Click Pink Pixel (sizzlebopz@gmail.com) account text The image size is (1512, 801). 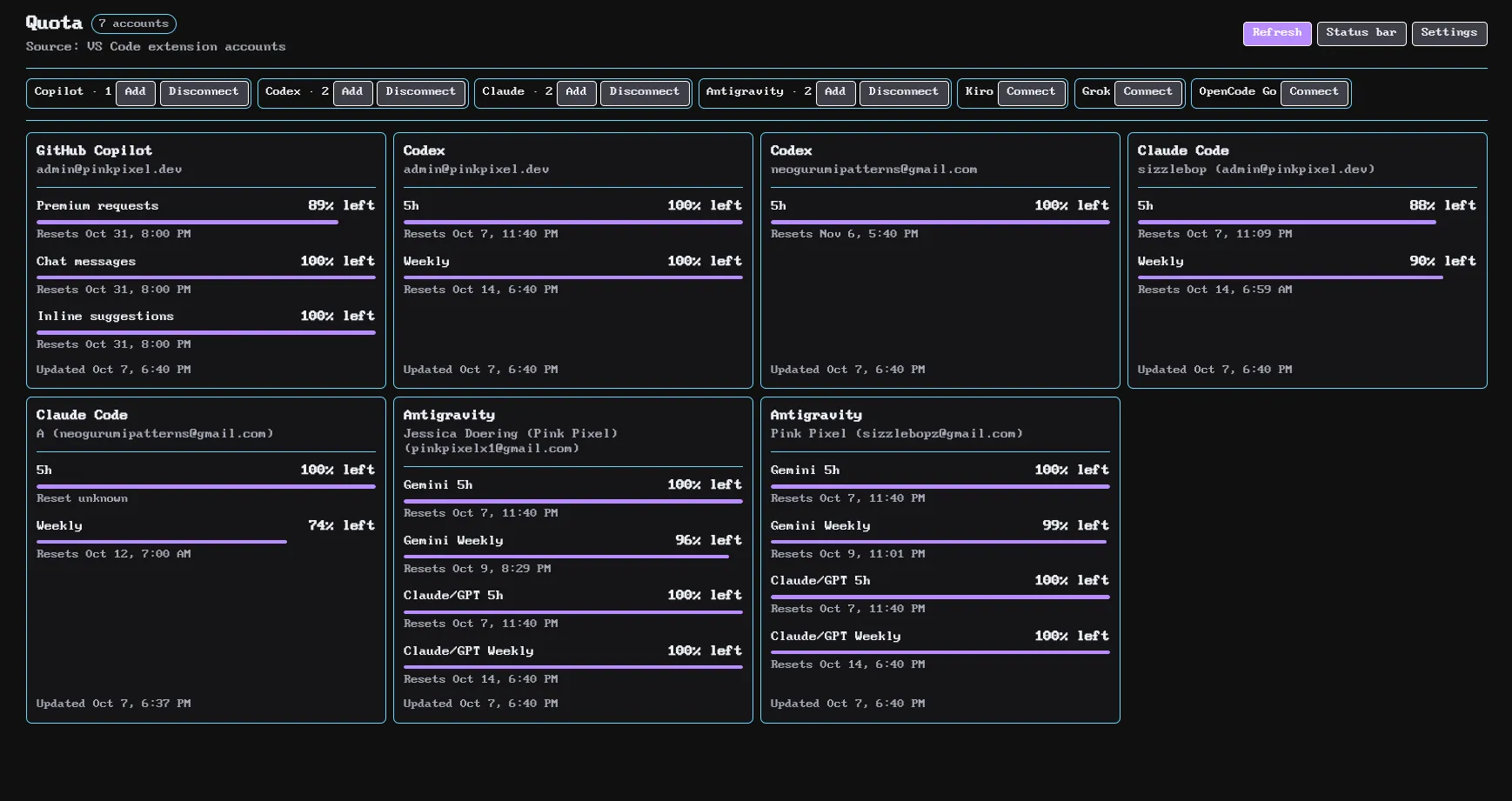click(x=897, y=433)
